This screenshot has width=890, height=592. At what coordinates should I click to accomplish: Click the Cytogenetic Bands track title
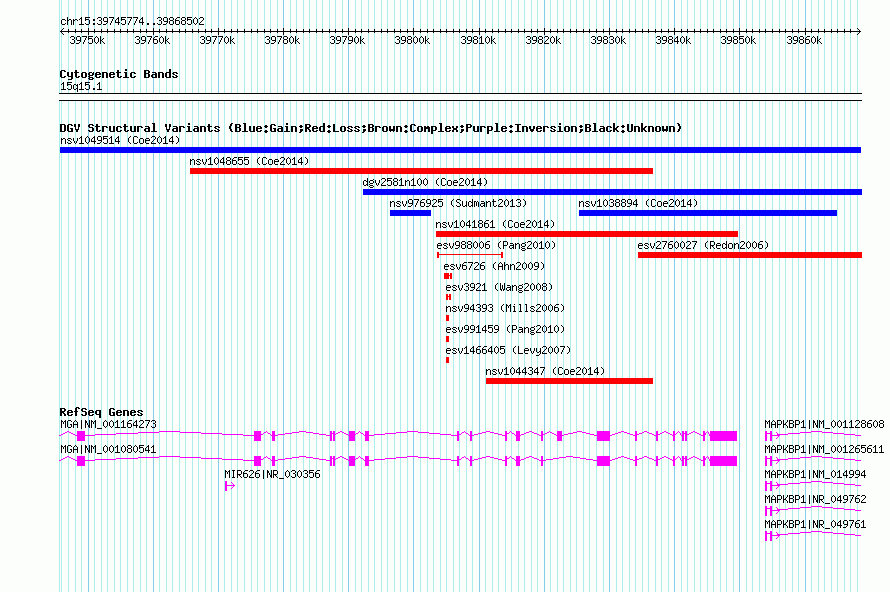(x=119, y=74)
